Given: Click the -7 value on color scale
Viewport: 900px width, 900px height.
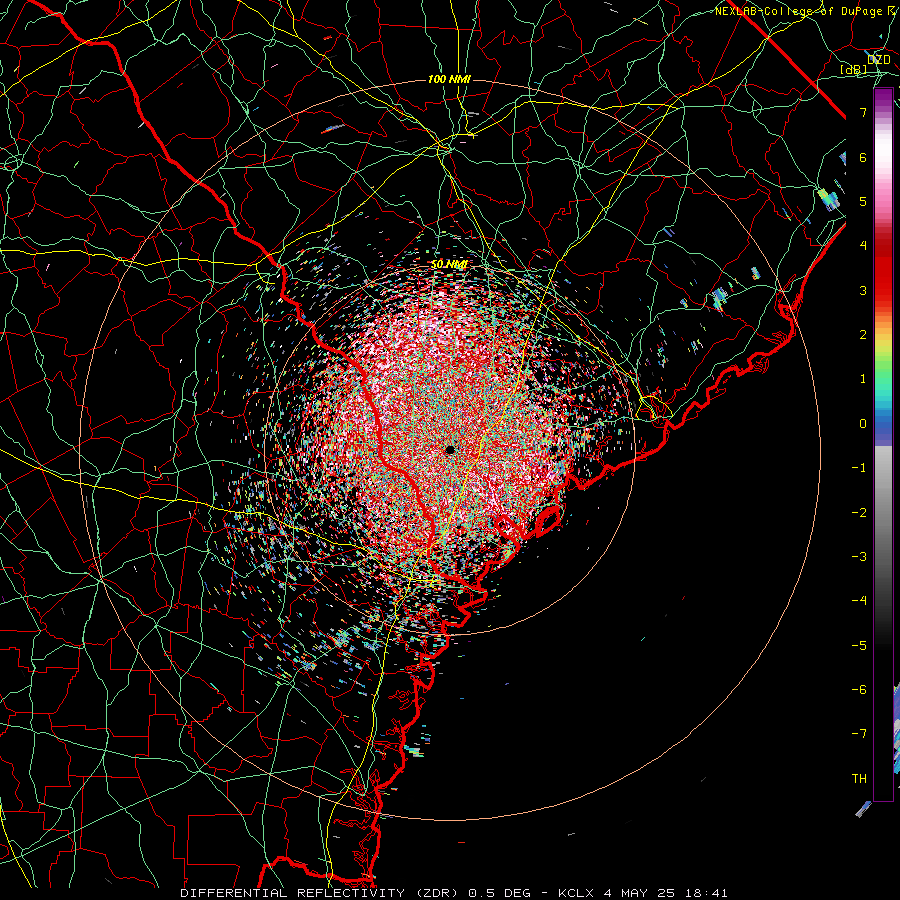Looking at the screenshot, I should coord(859,734).
